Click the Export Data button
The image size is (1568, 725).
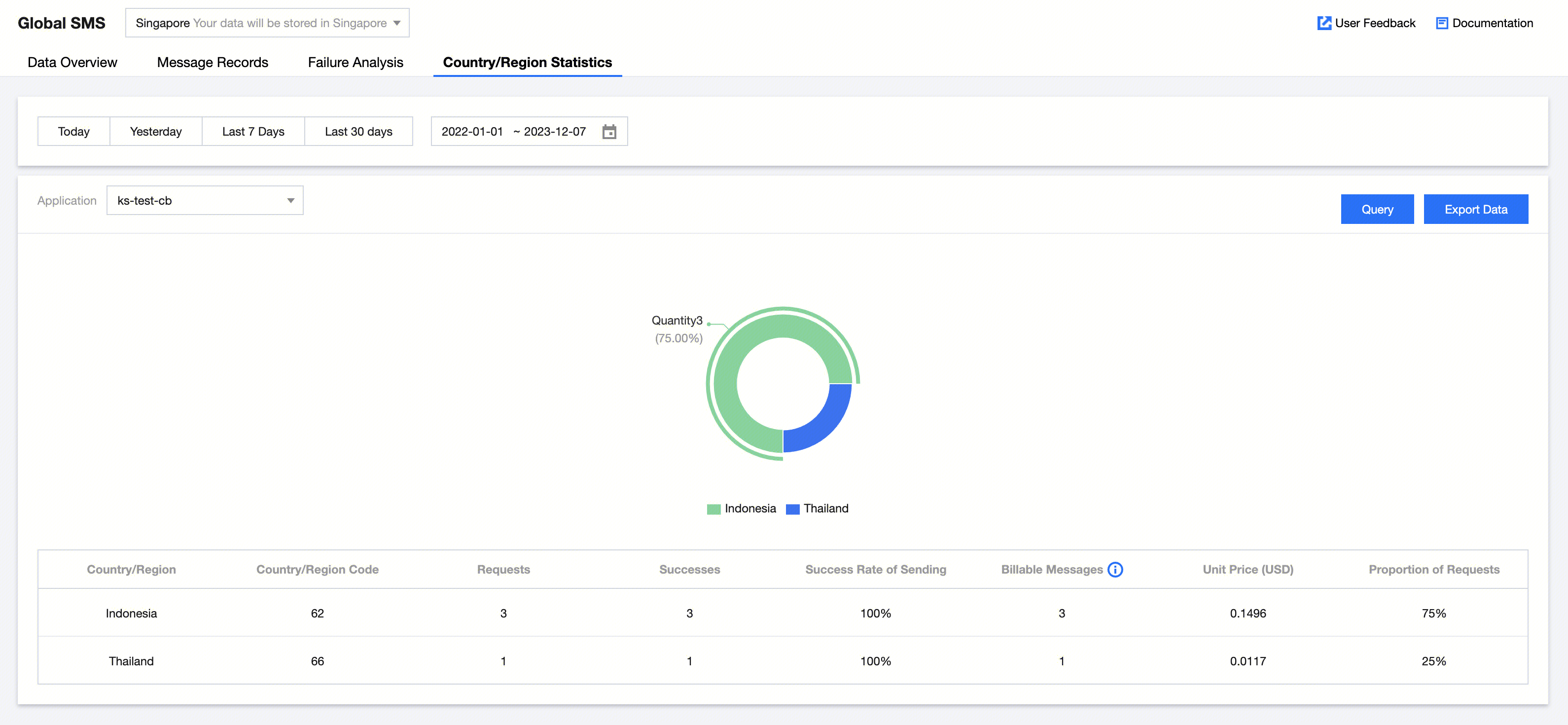pyautogui.click(x=1475, y=210)
